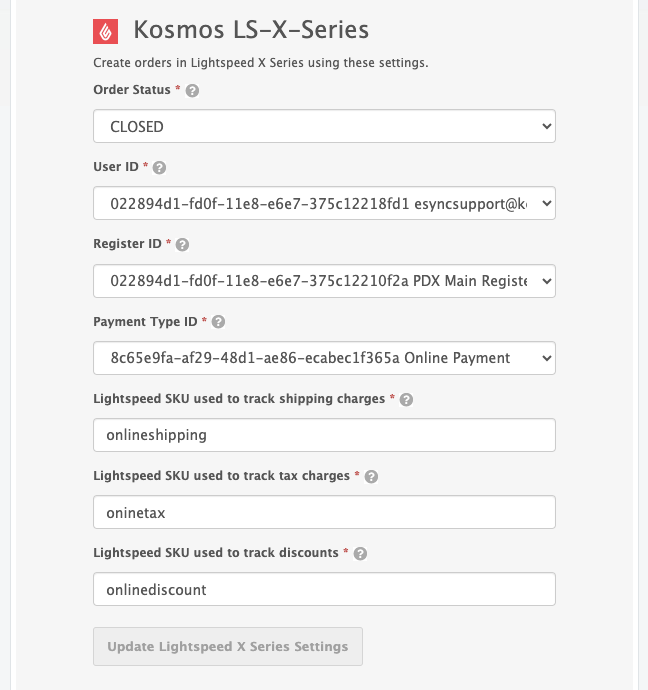
Task: Focus the onlineshipping SKU text field
Action: 324,435
